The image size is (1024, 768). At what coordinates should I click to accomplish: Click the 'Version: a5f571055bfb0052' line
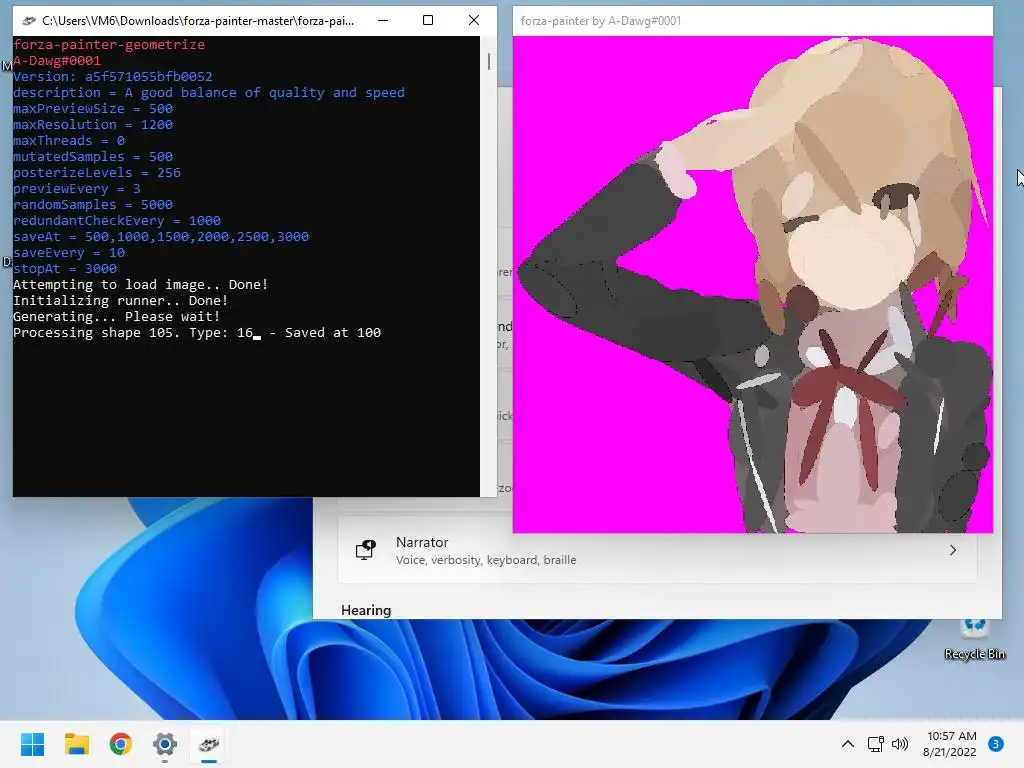[113, 76]
